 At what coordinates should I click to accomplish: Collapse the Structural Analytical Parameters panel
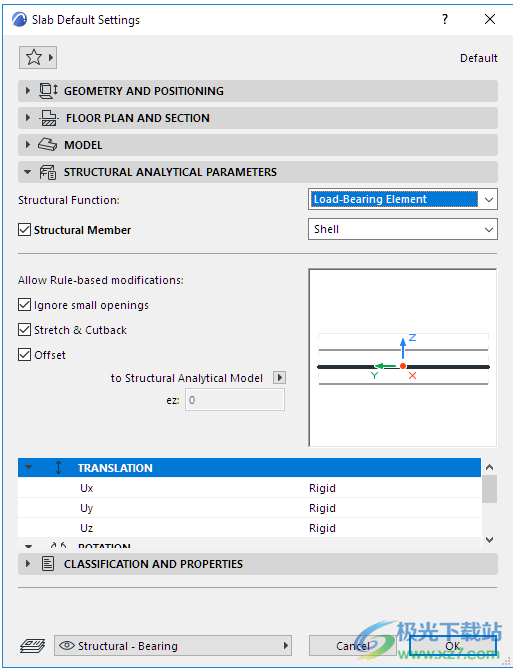[x=28, y=172]
